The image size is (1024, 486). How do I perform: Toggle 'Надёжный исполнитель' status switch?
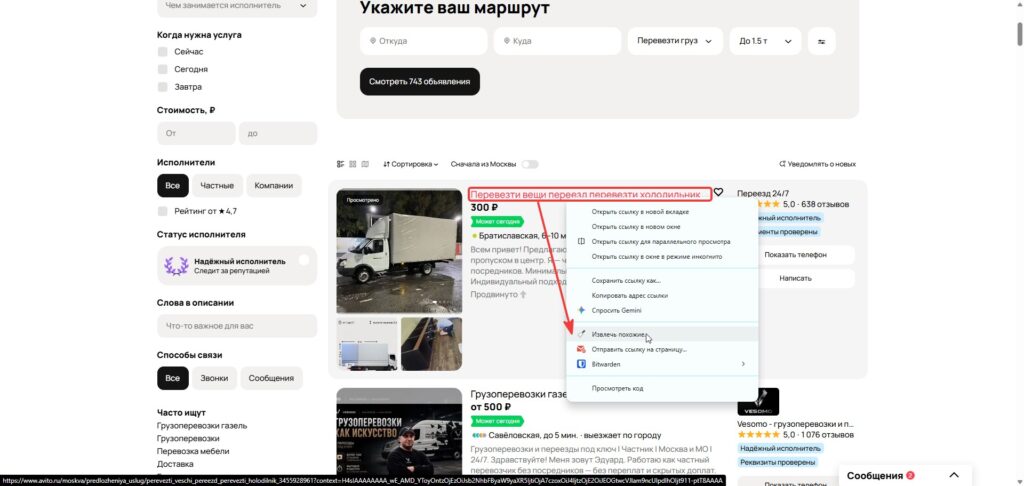point(303,261)
